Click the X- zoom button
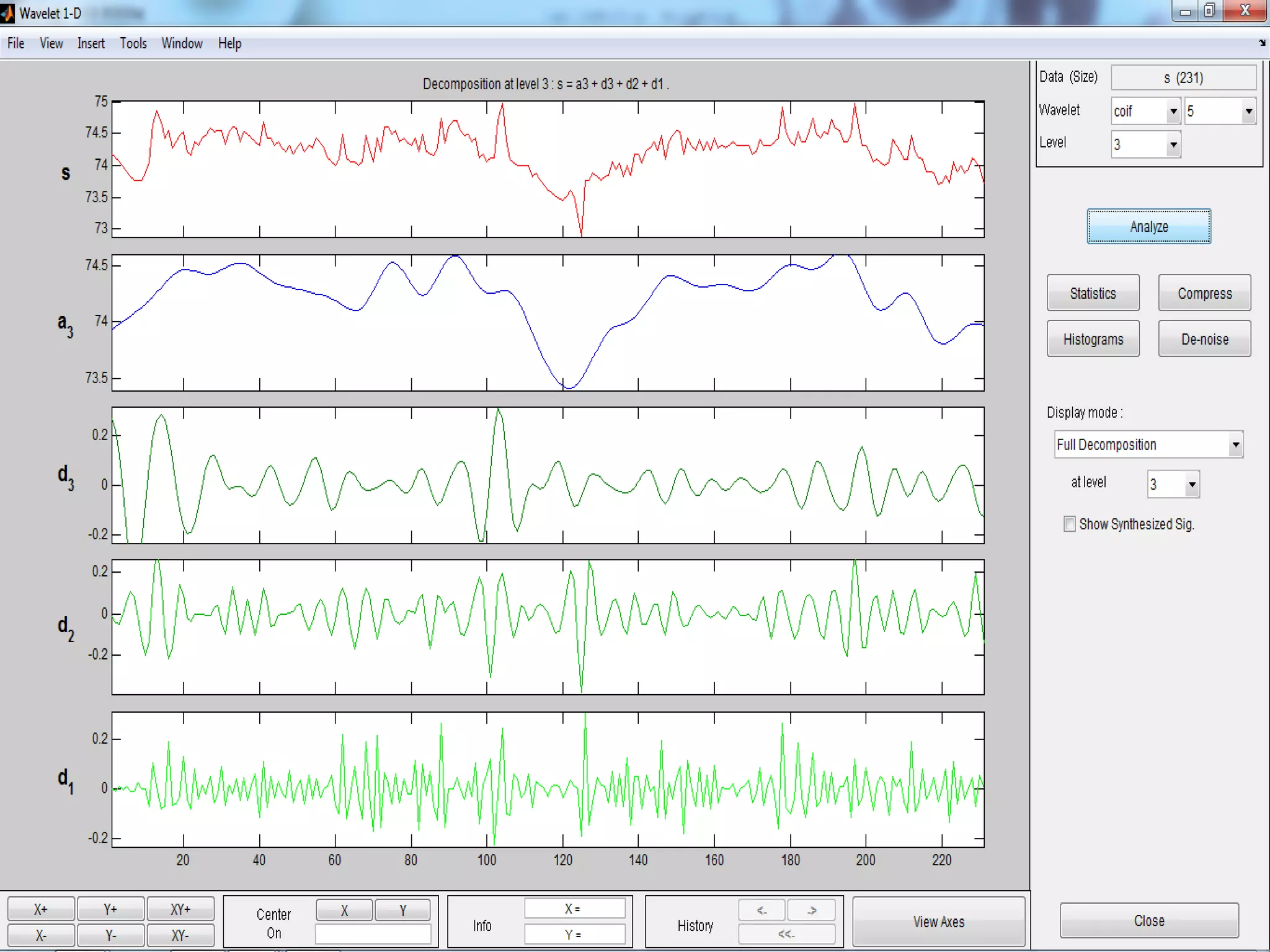 tap(41, 935)
